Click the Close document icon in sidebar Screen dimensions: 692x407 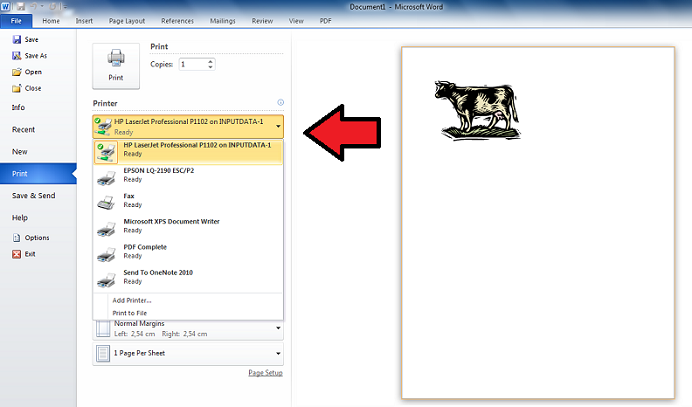pos(17,88)
